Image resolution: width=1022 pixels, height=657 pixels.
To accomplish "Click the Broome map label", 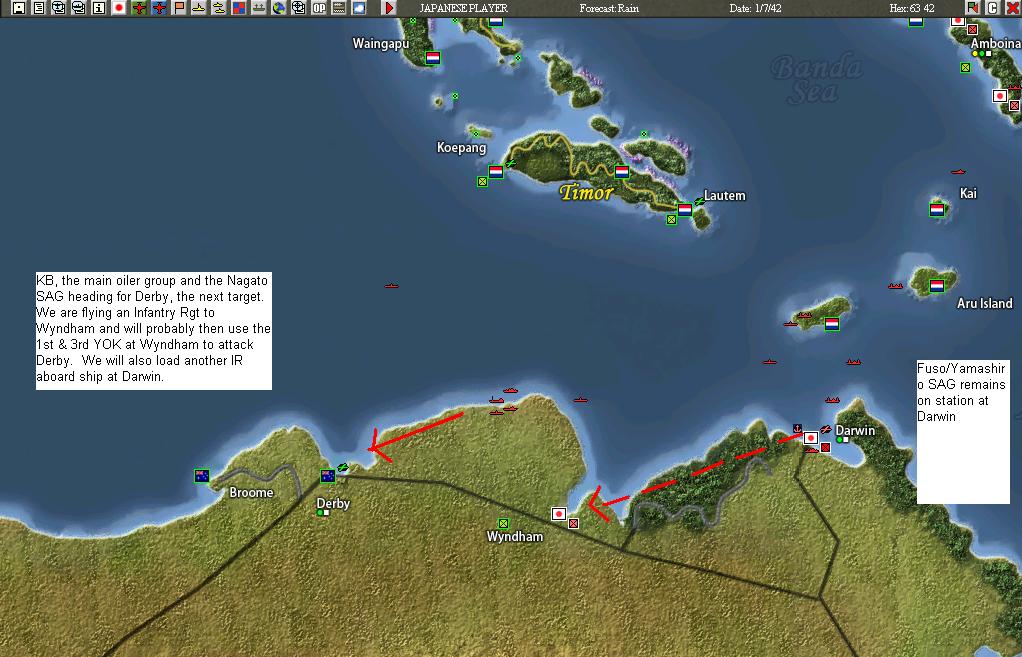I will point(251,492).
